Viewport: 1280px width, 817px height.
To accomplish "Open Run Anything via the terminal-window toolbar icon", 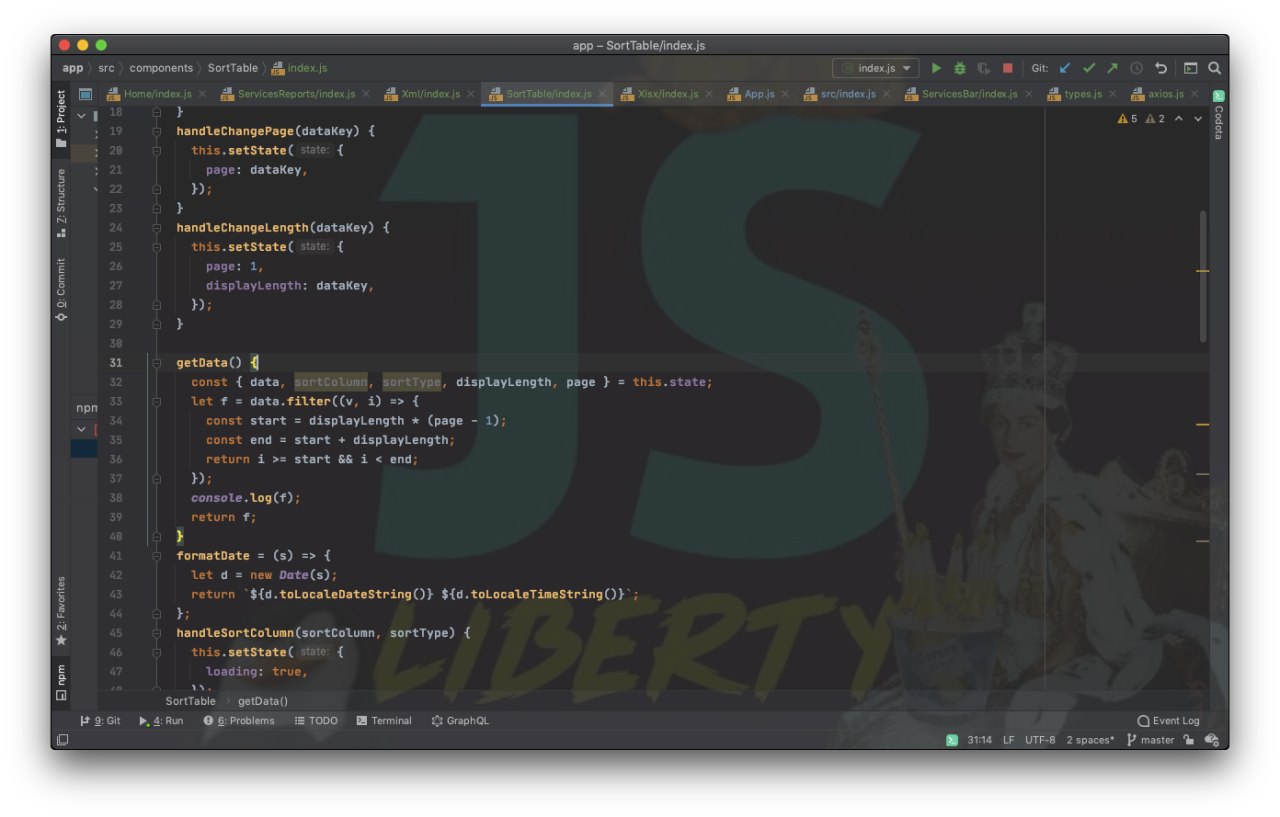I will [1190, 68].
